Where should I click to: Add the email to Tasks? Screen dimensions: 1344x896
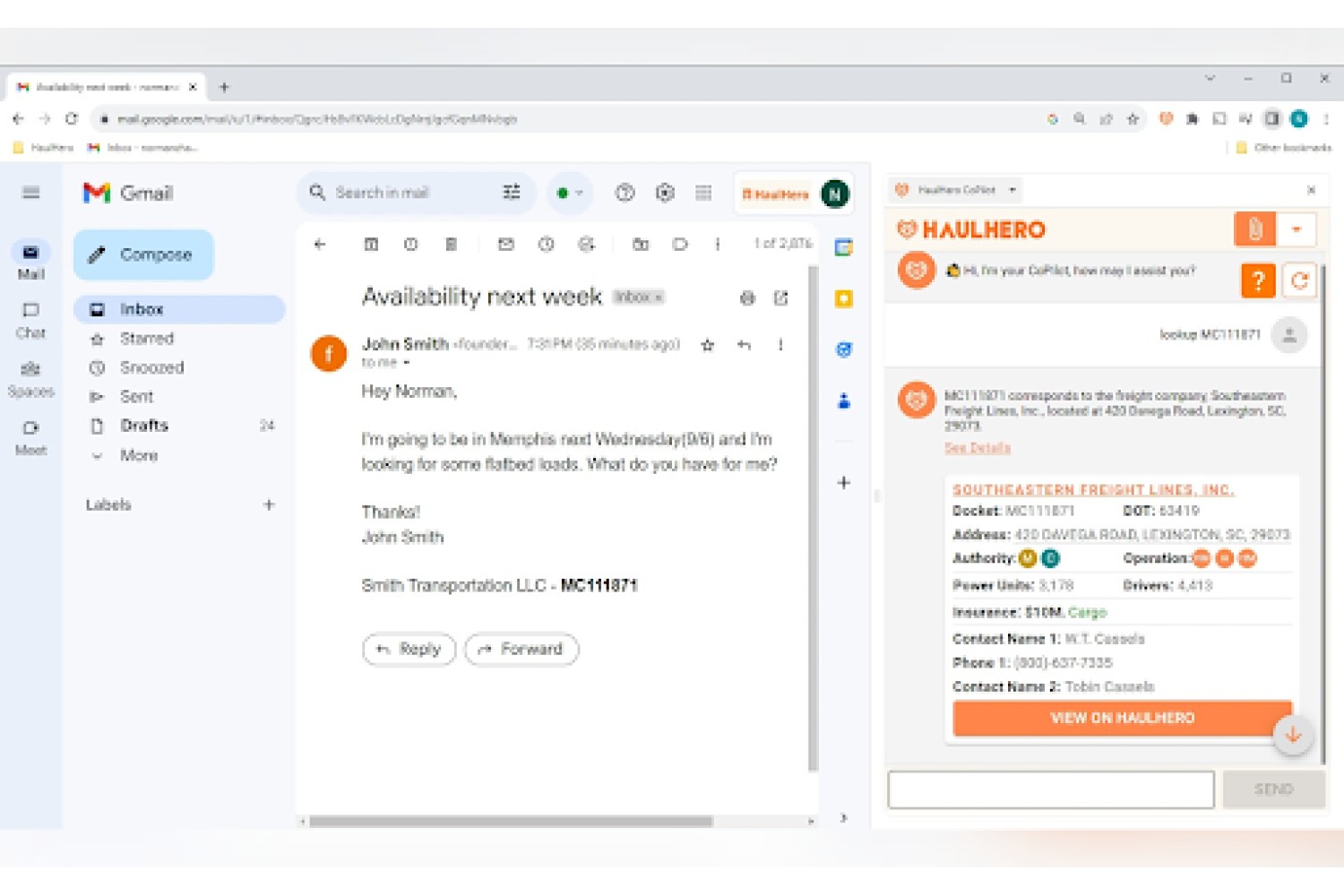(x=586, y=244)
